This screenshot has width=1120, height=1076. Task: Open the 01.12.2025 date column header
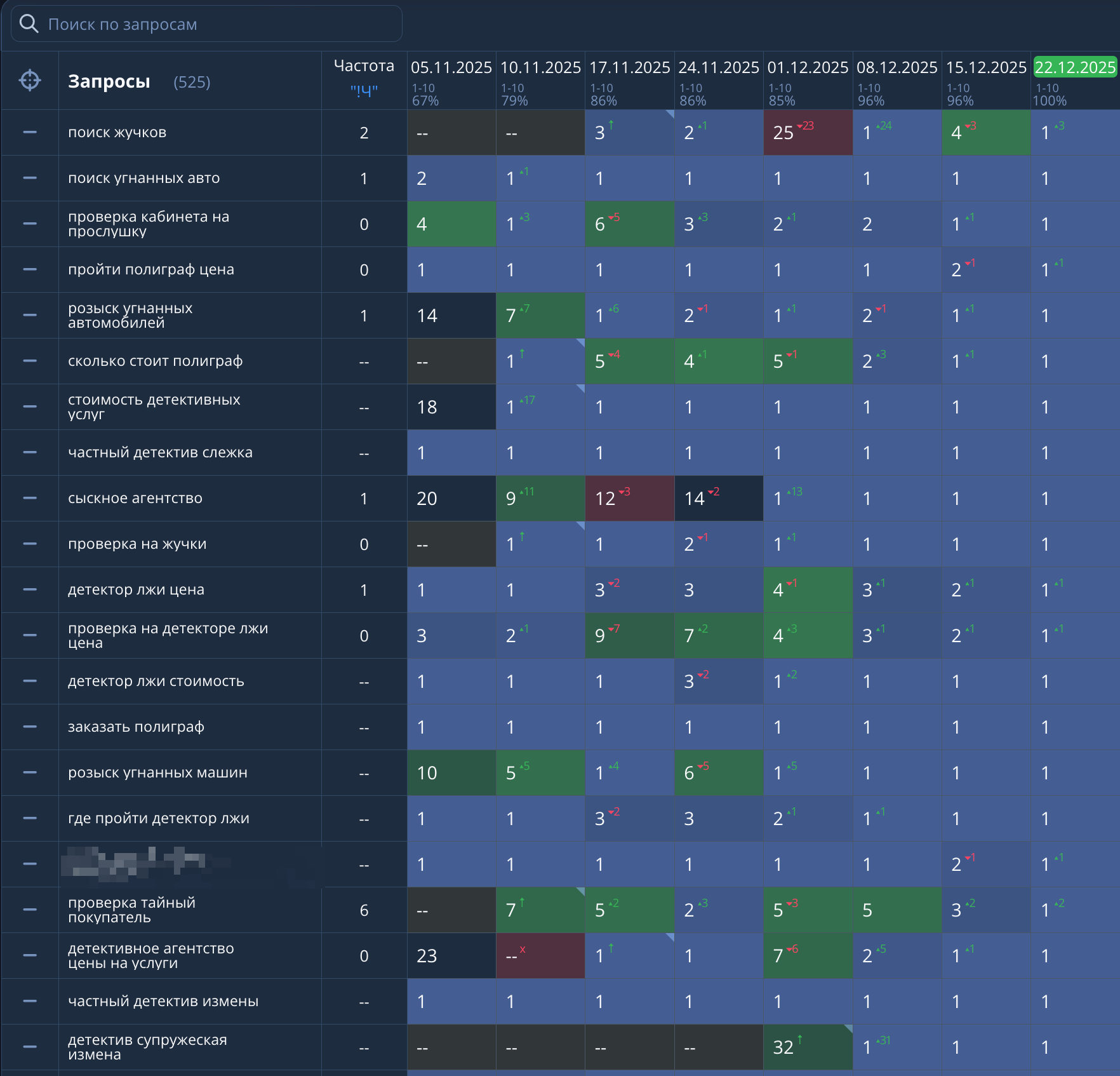[808, 67]
